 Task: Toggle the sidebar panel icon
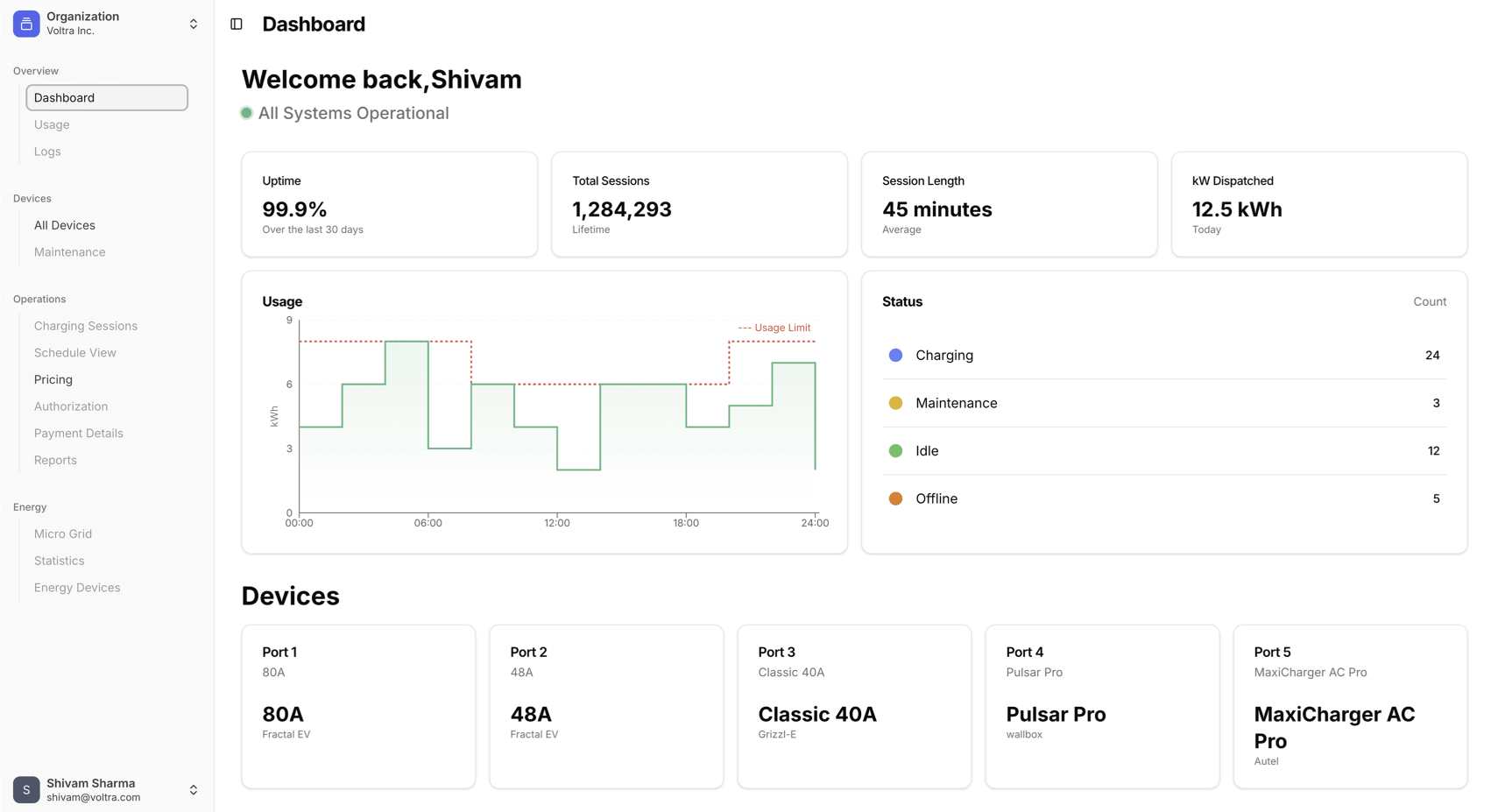[237, 25]
